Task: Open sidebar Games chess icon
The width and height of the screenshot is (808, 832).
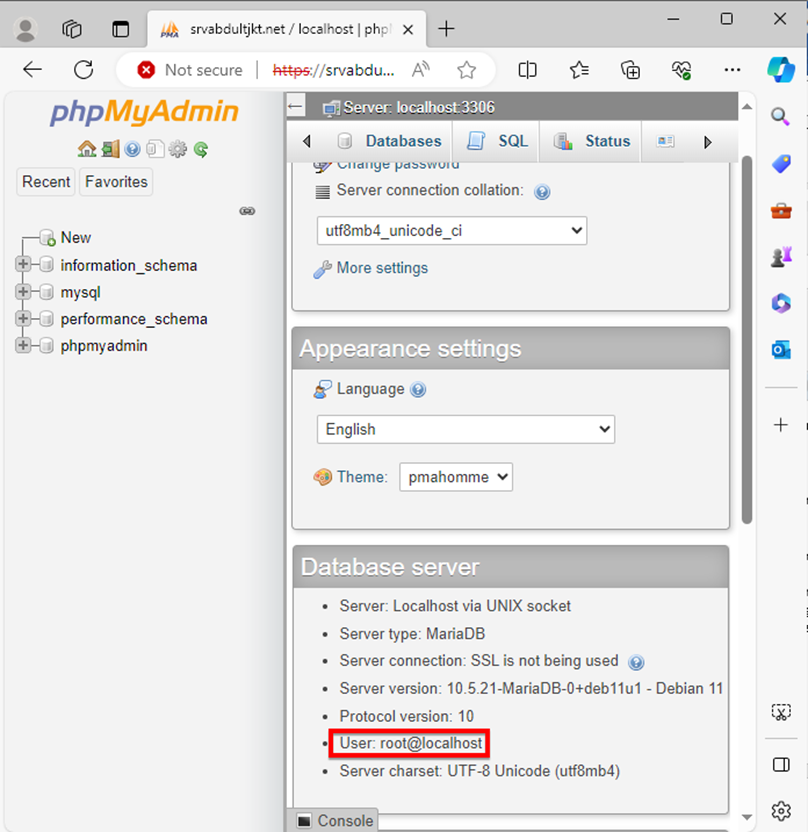Action: tap(781, 257)
